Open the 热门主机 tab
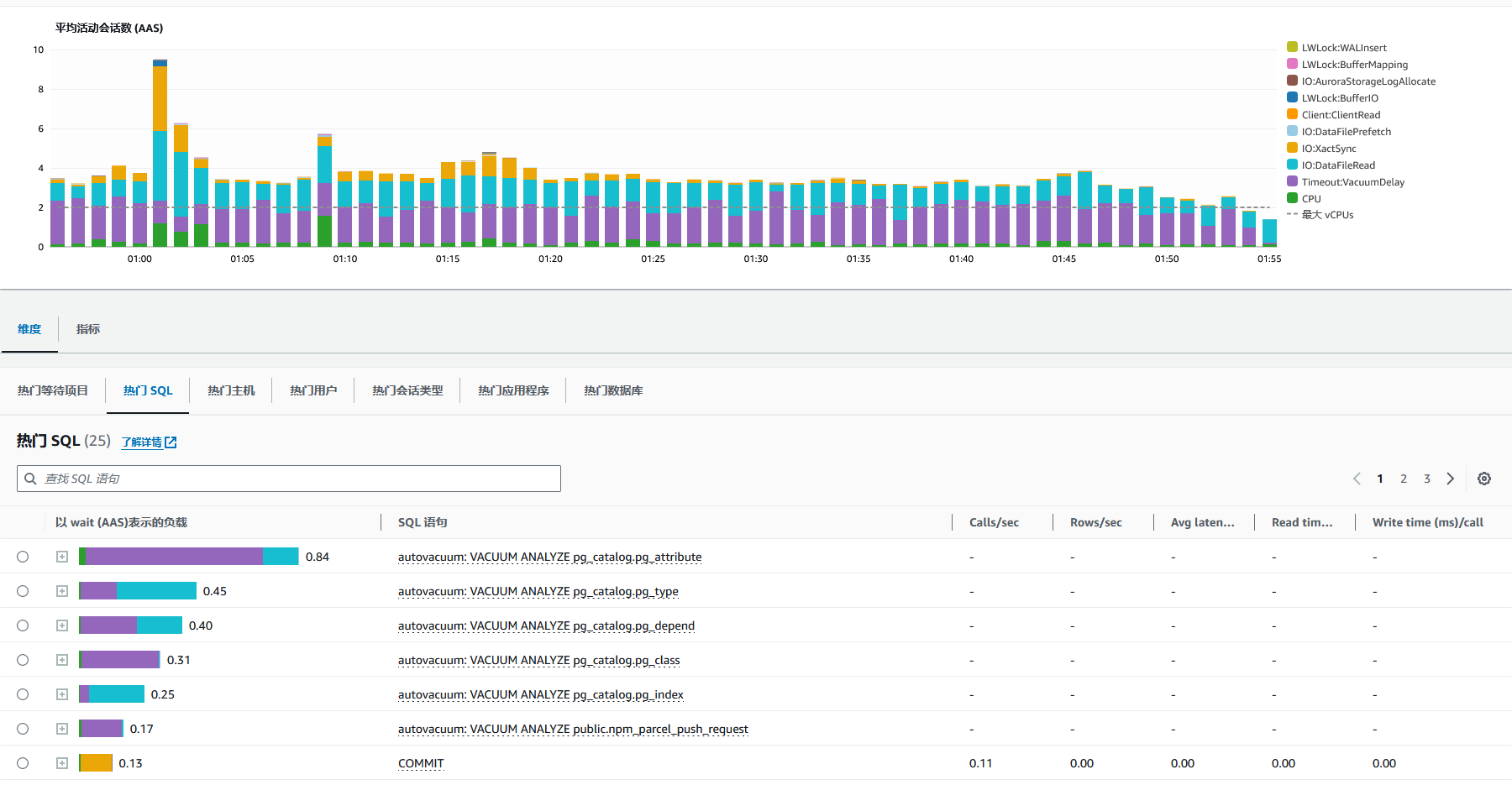 point(231,390)
